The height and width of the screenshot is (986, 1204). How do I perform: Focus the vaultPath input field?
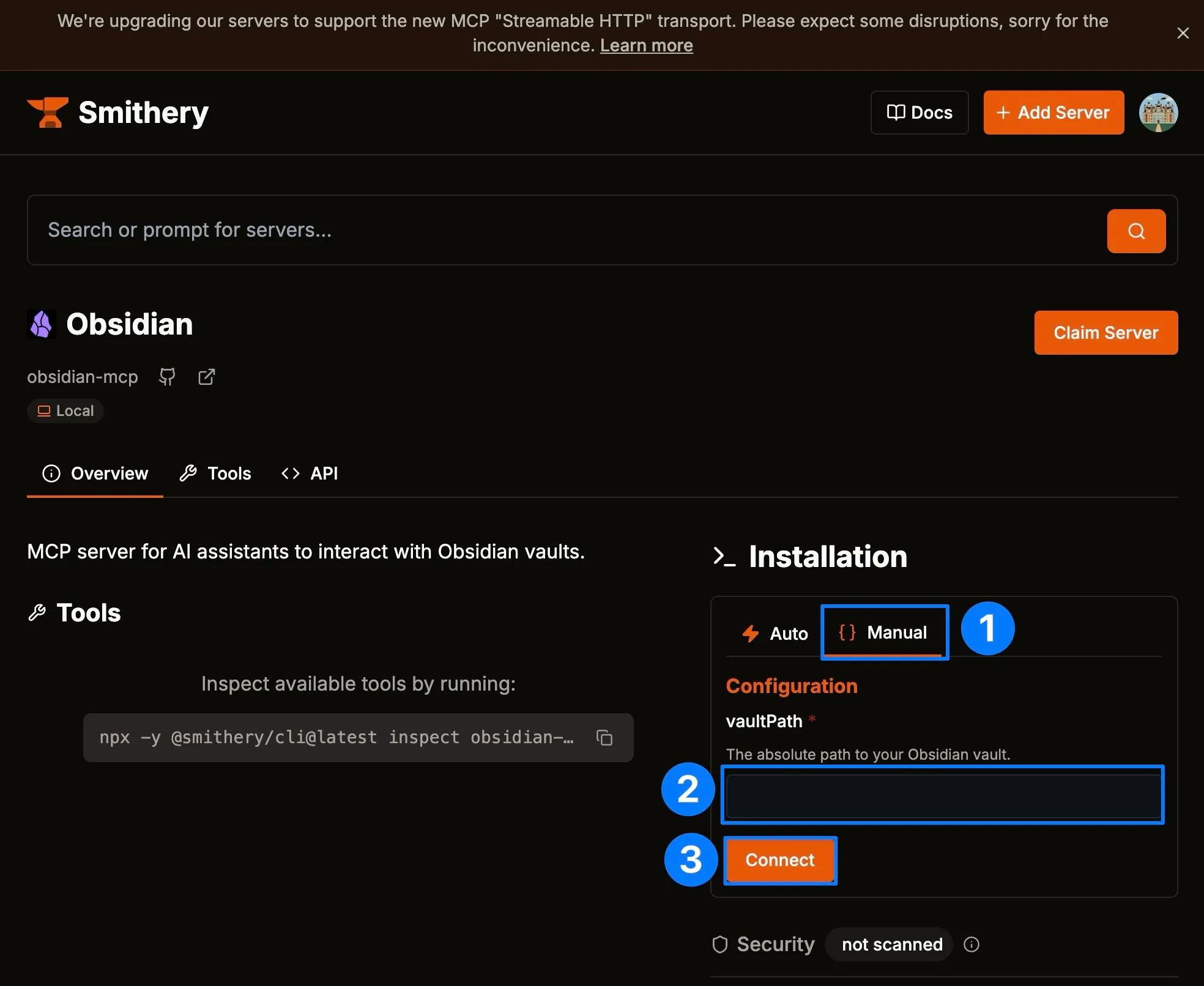(x=943, y=795)
